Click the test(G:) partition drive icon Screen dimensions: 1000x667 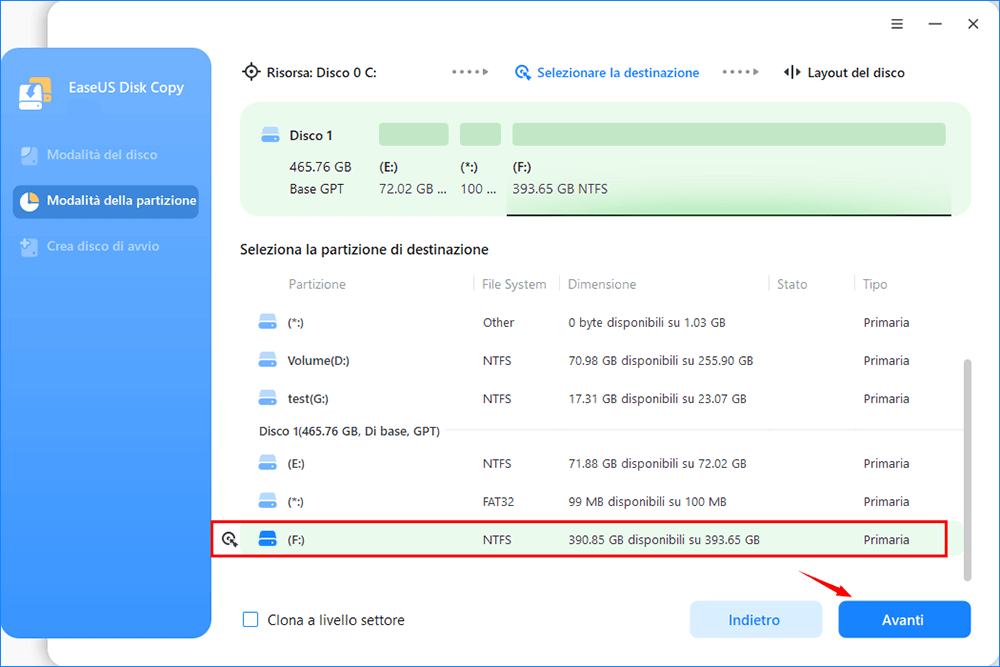tap(267, 398)
